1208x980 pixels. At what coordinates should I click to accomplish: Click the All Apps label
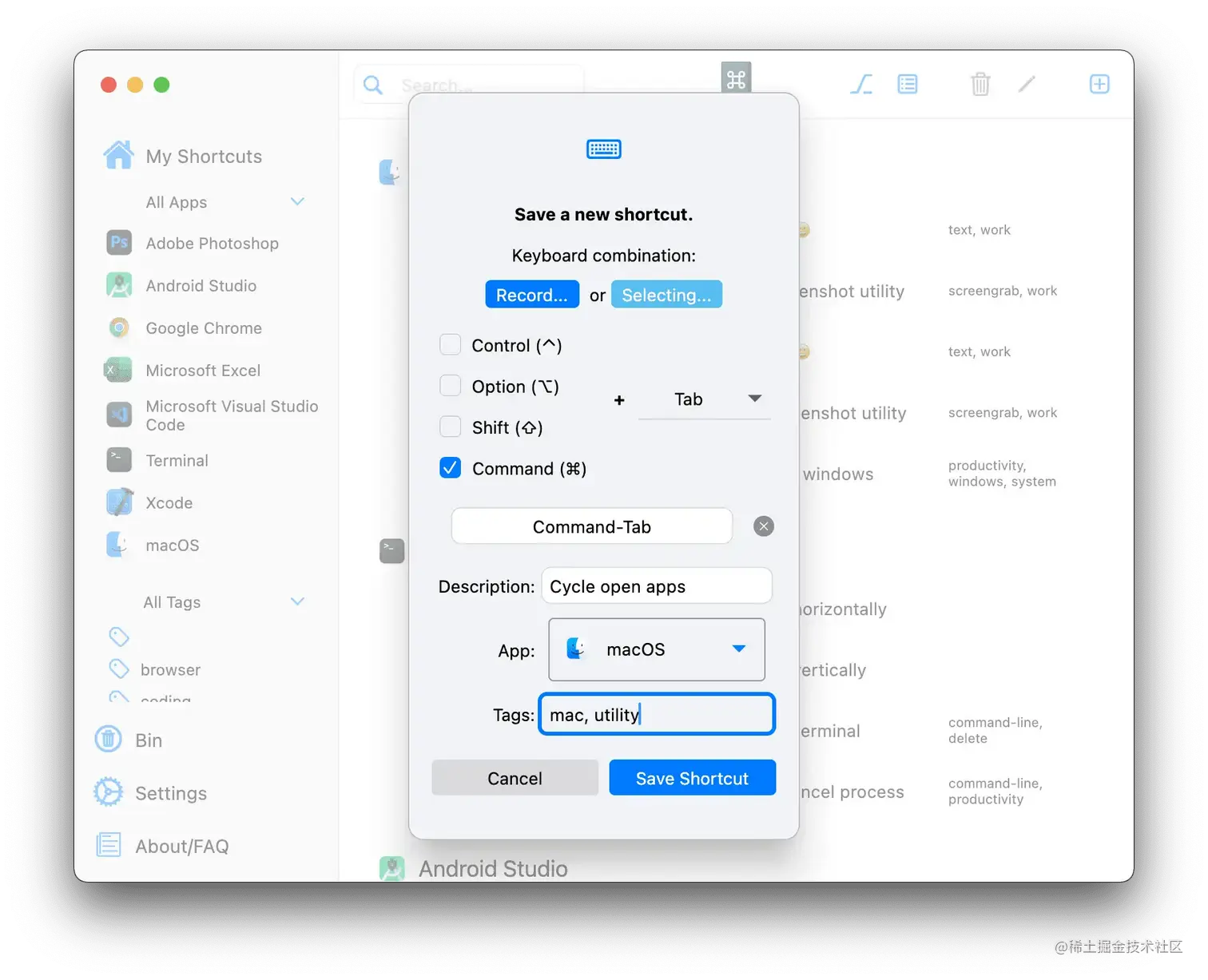pos(177,203)
